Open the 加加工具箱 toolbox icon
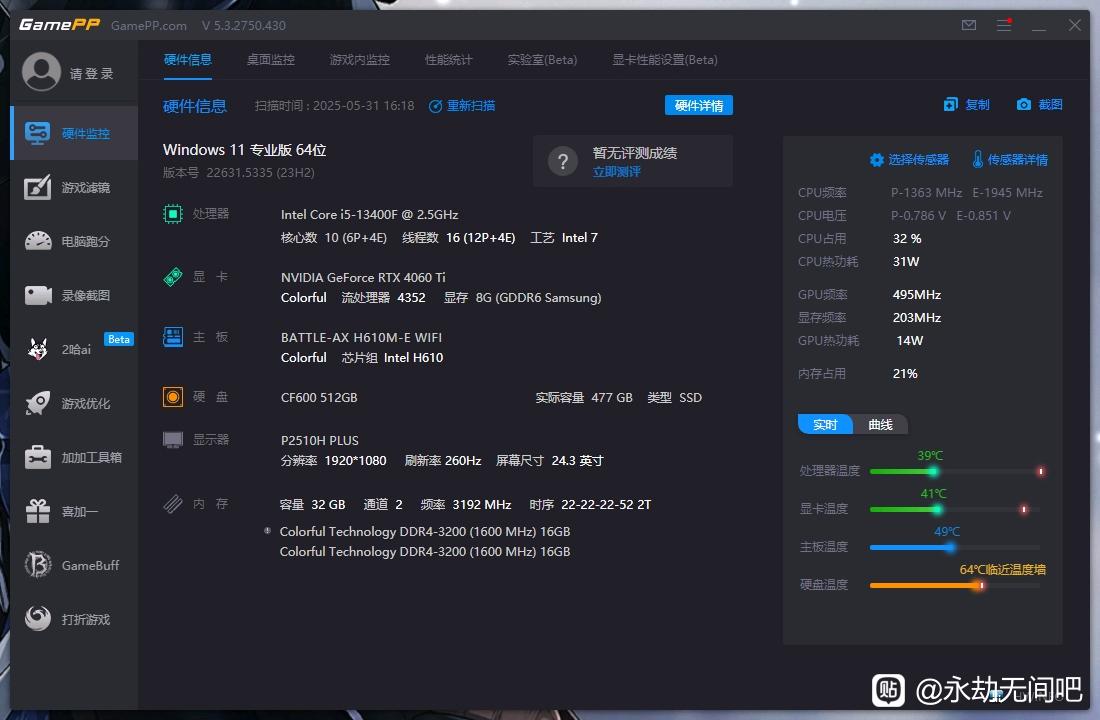The height and width of the screenshot is (720, 1100). tap(38, 457)
